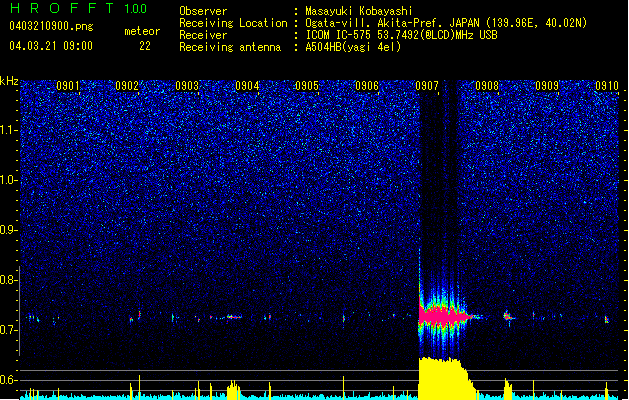Click the kHz axis unit label

click(9, 81)
